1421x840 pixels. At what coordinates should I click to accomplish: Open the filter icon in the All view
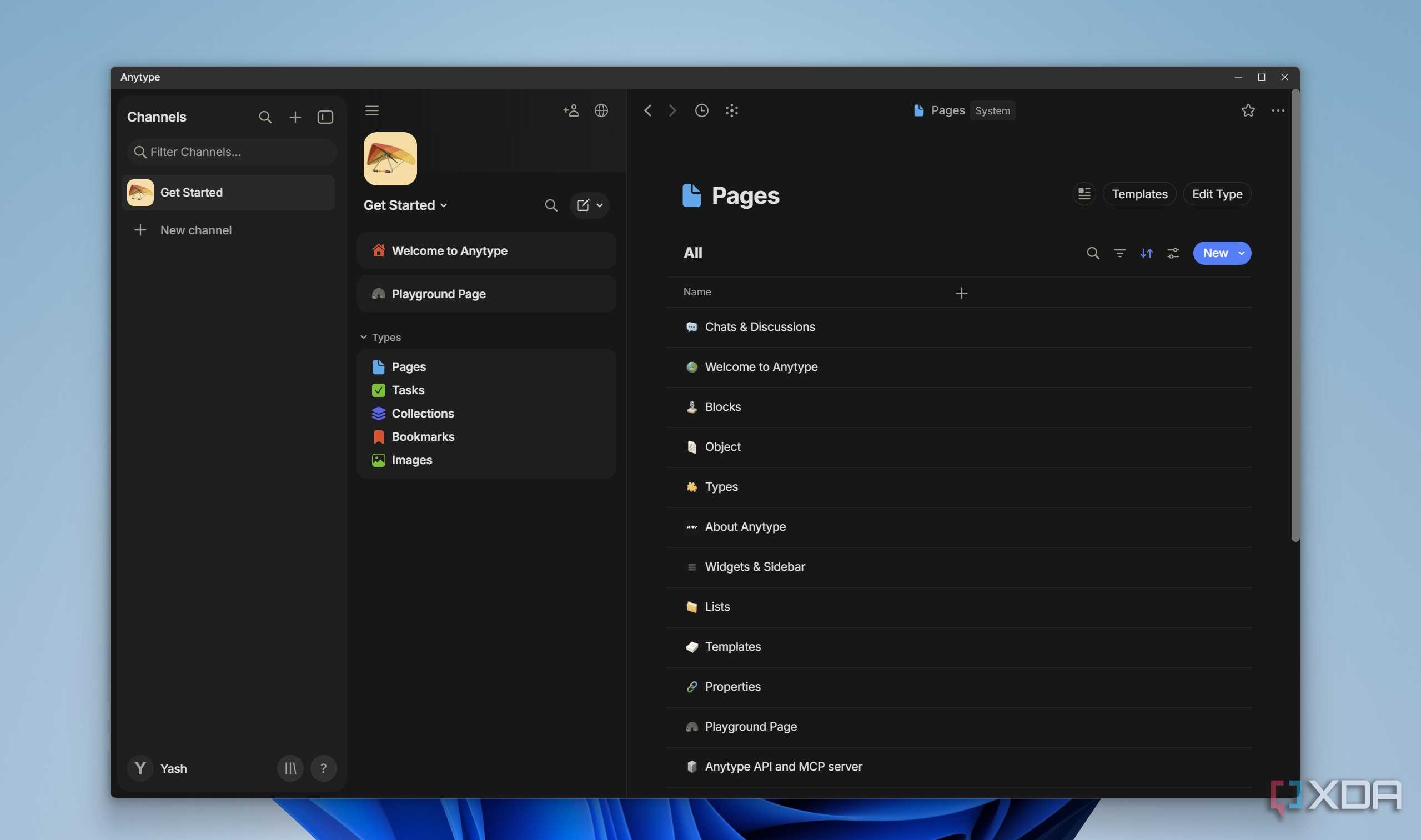click(x=1119, y=253)
